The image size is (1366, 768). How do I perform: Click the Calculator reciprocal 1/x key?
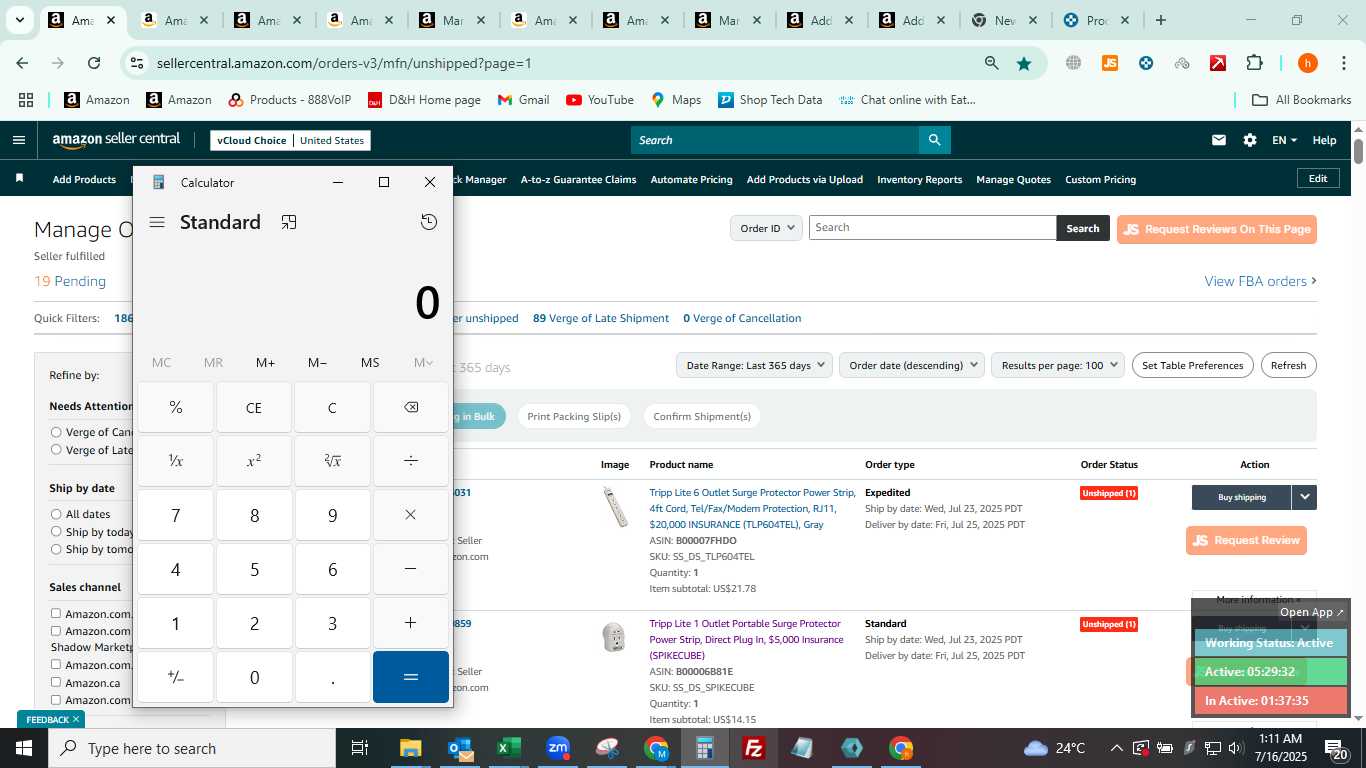click(x=176, y=461)
